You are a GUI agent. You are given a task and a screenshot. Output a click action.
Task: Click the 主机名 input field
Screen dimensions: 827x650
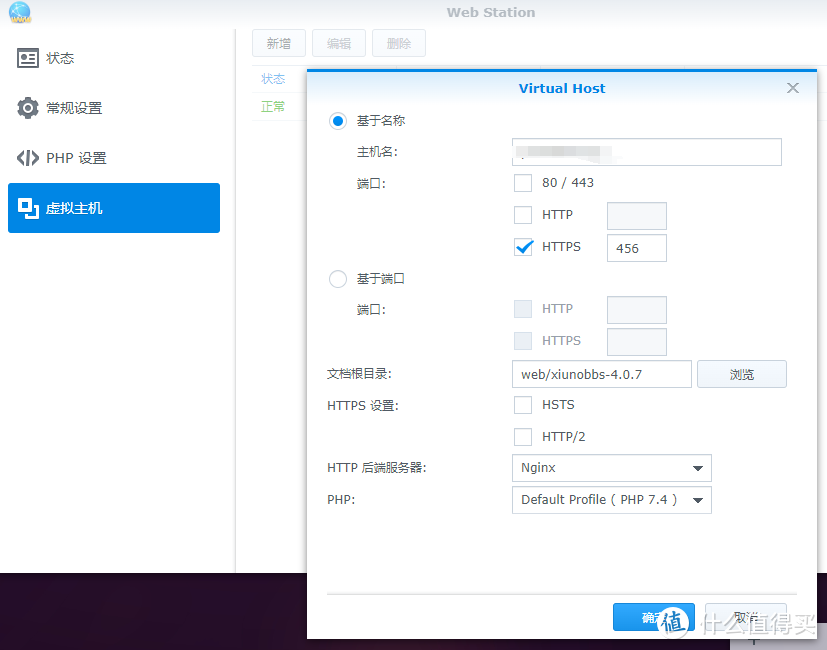646,152
